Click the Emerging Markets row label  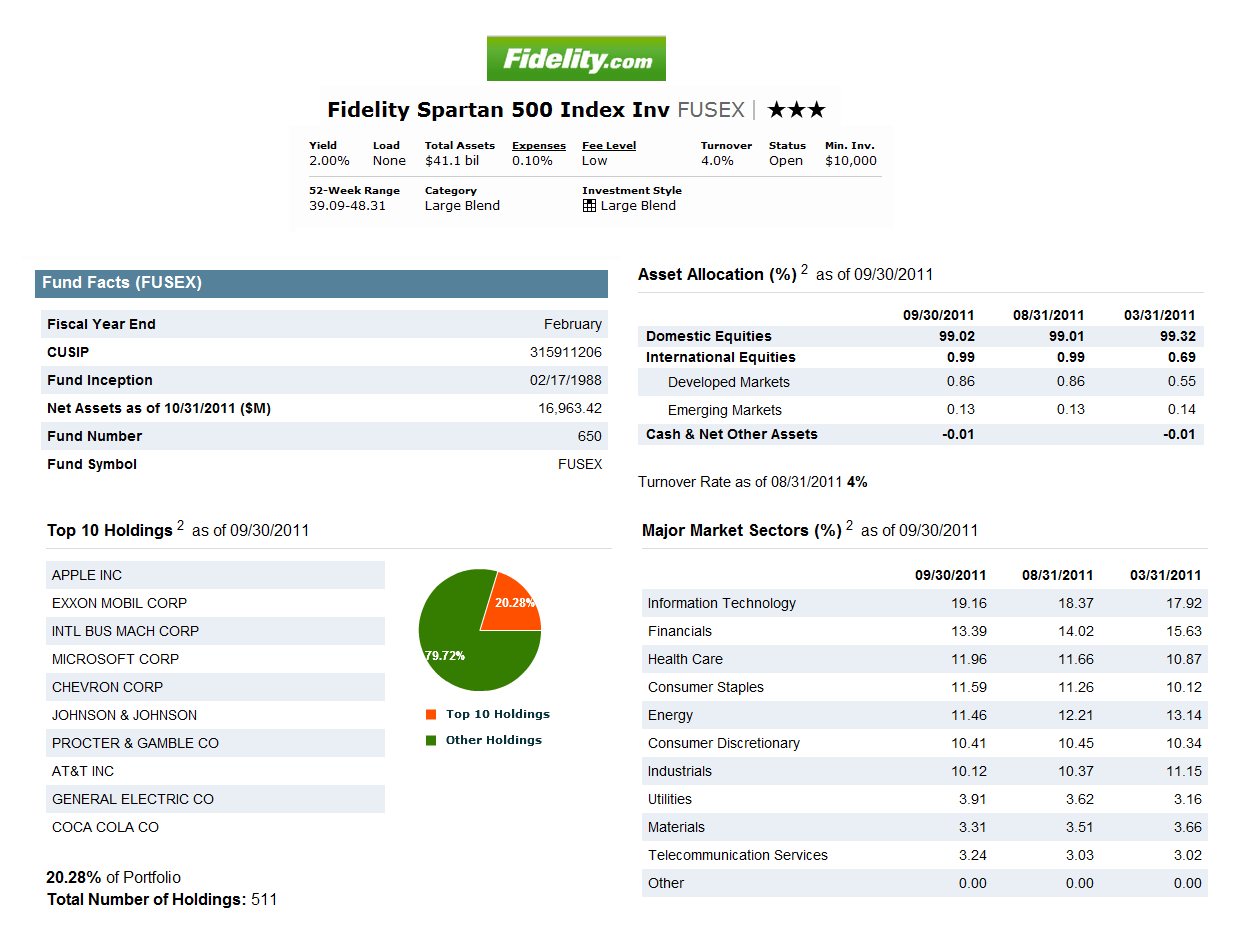[x=725, y=410]
